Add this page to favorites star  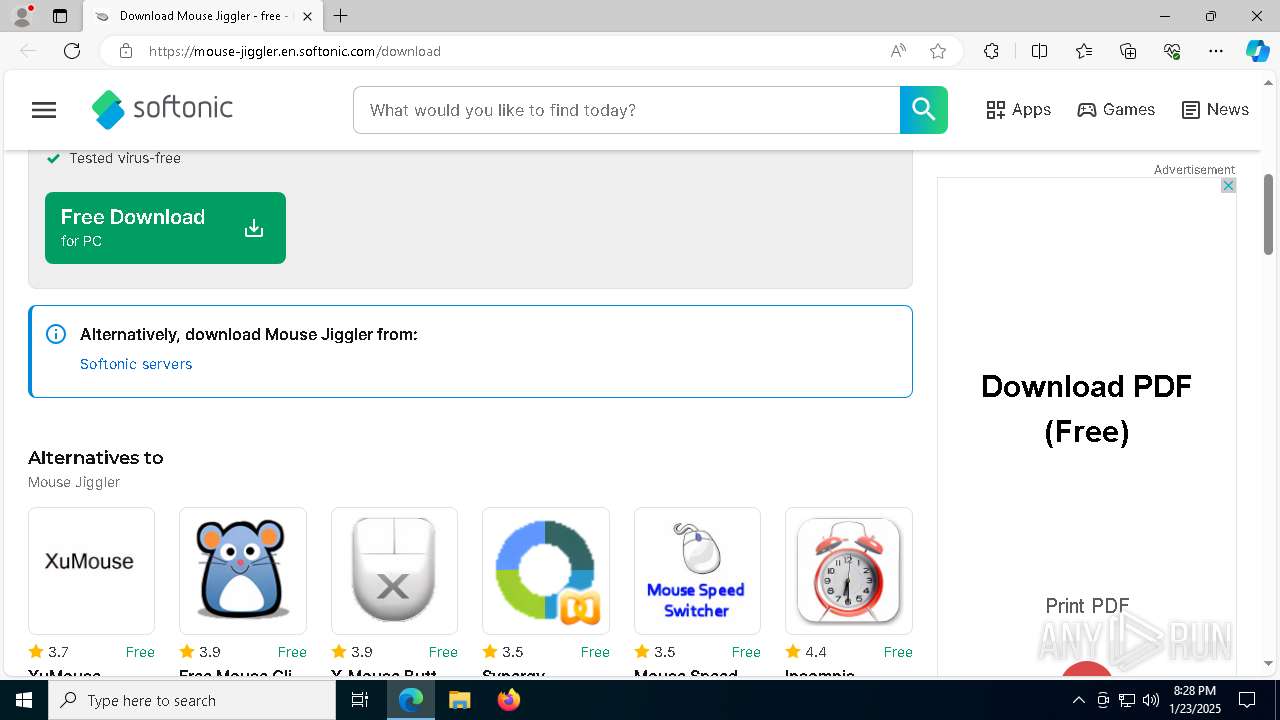click(938, 51)
